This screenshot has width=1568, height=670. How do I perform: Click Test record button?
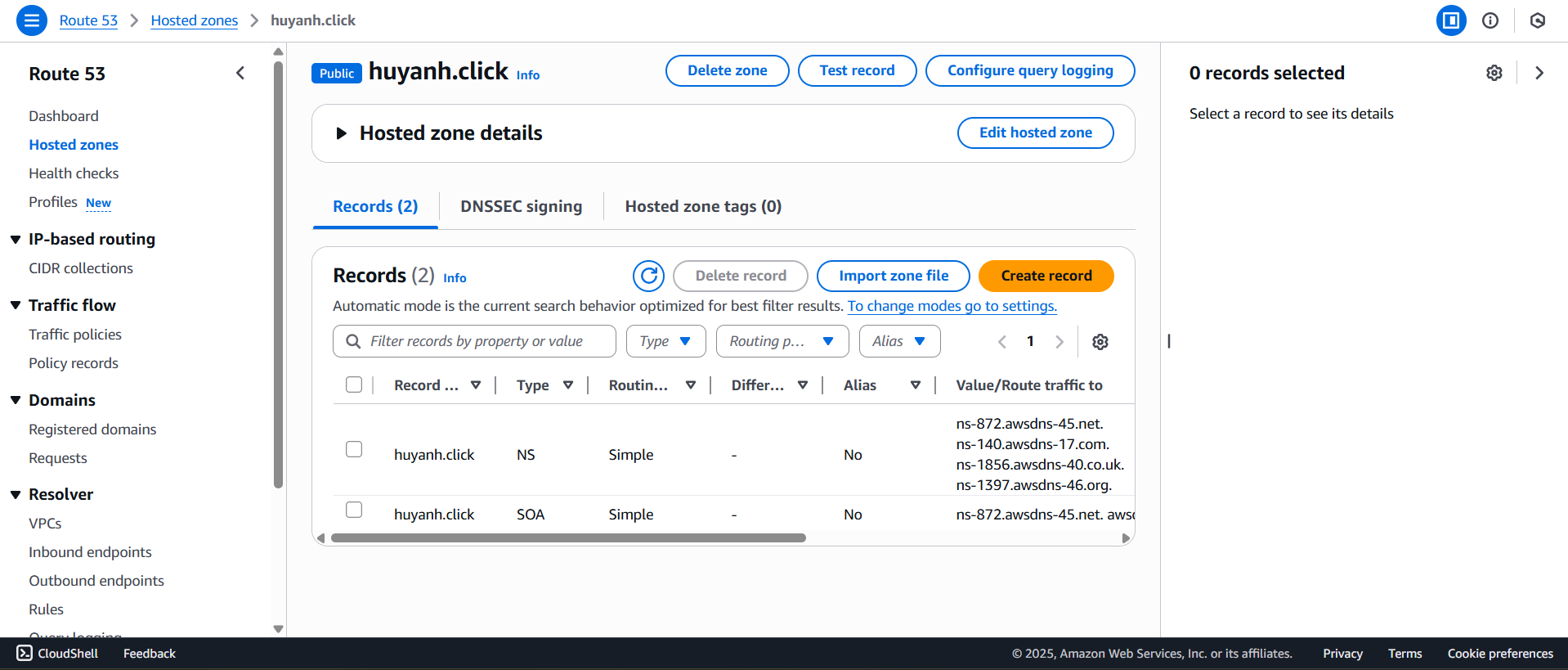pyautogui.click(x=857, y=70)
